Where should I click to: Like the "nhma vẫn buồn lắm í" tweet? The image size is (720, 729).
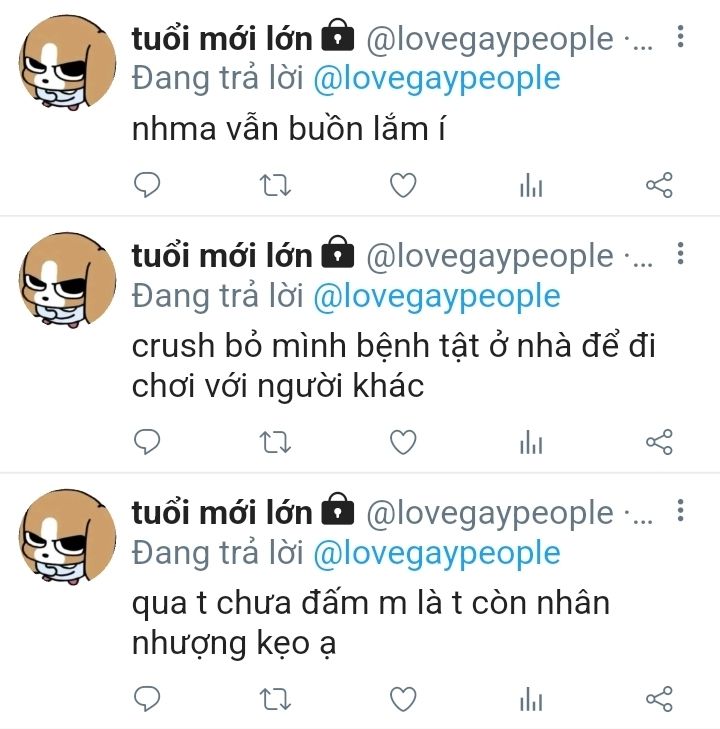click(x=403, y=185)
